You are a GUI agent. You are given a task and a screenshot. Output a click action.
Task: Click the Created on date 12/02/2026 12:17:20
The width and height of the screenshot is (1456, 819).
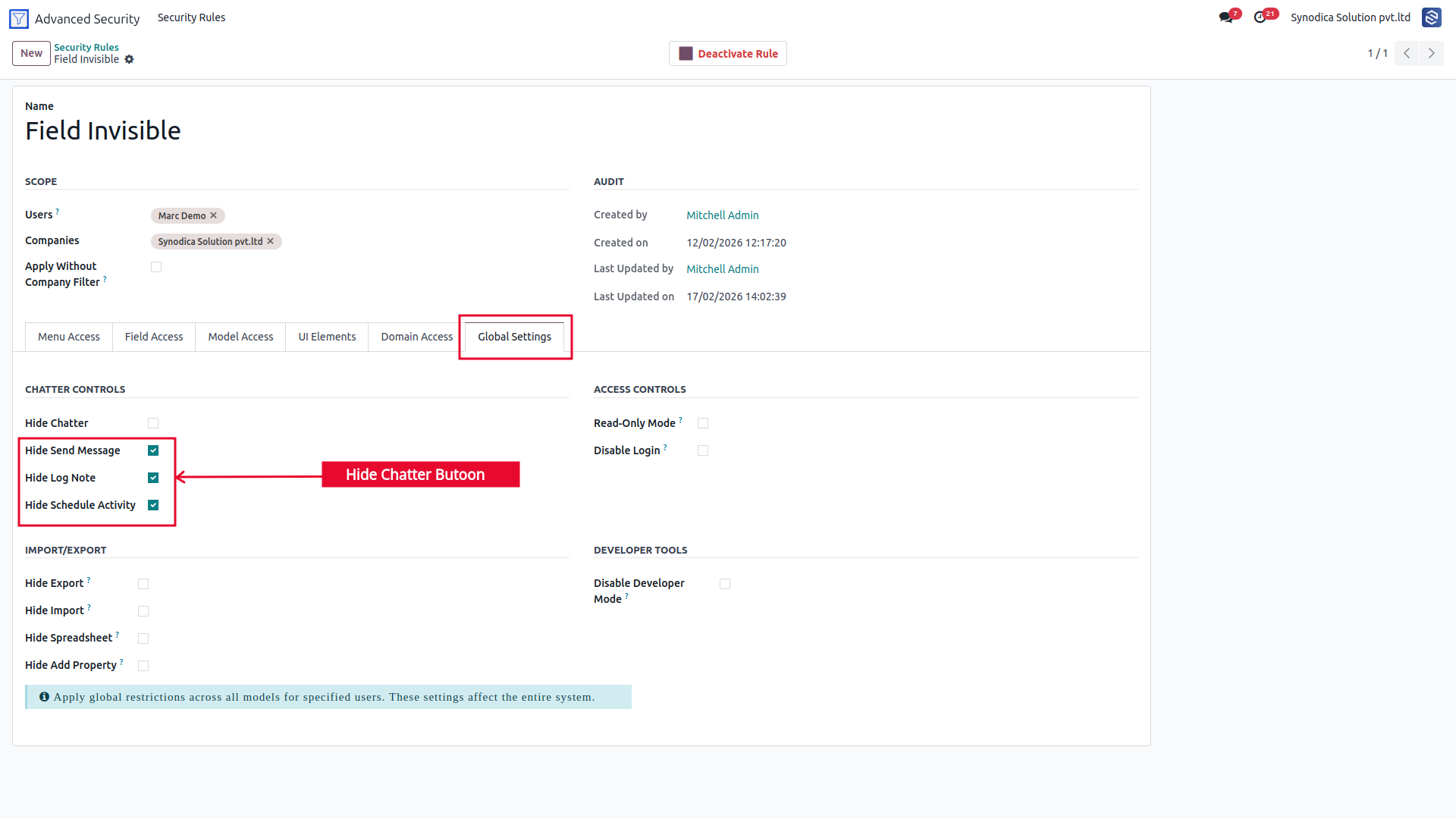click(x=736, y=243)
